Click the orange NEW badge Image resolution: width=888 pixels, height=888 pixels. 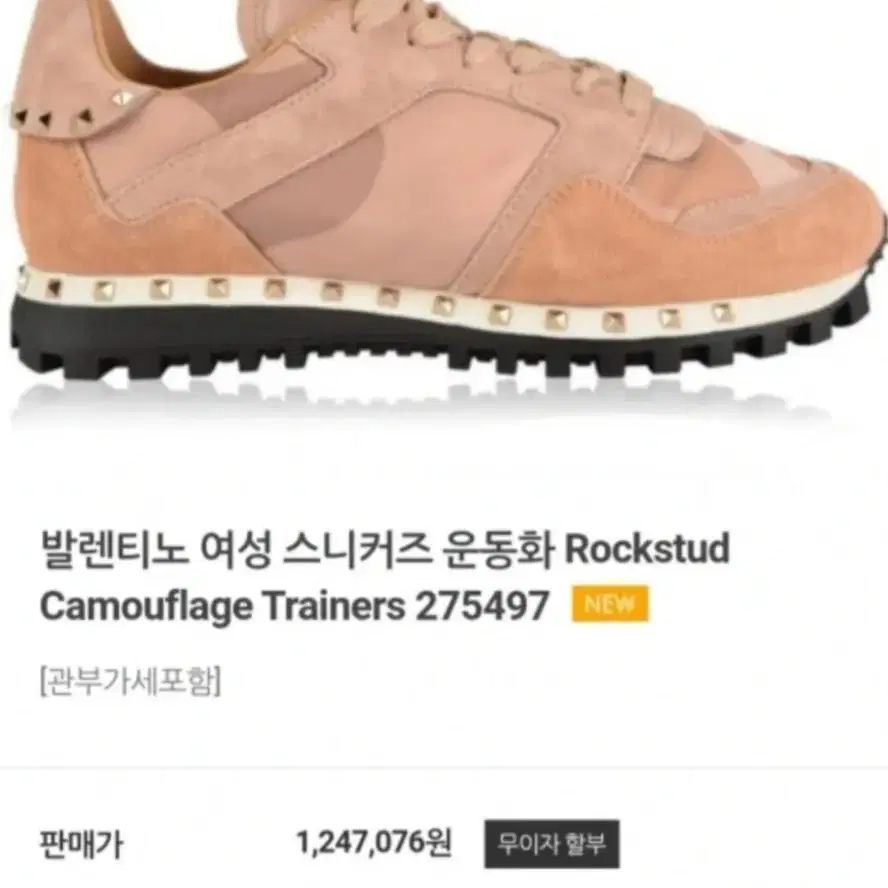(x=610, y=604)
